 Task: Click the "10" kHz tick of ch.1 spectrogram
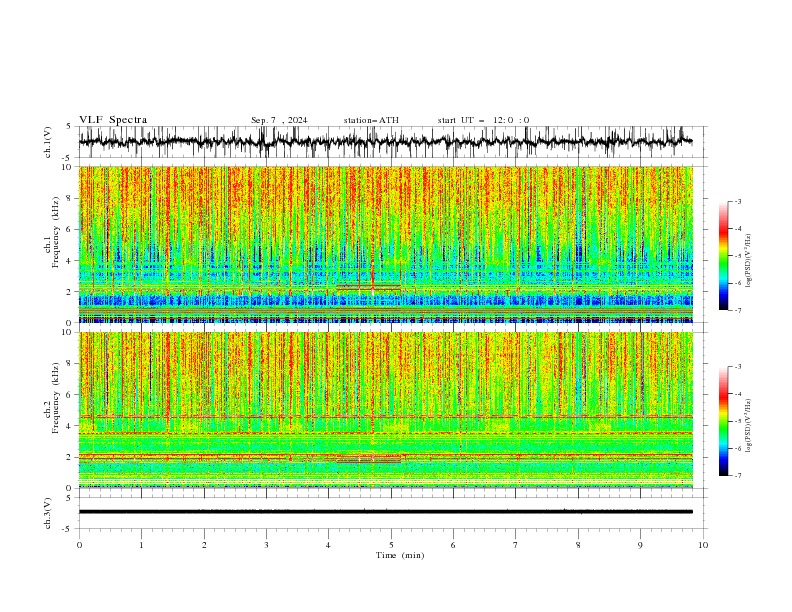click(68, 167)
